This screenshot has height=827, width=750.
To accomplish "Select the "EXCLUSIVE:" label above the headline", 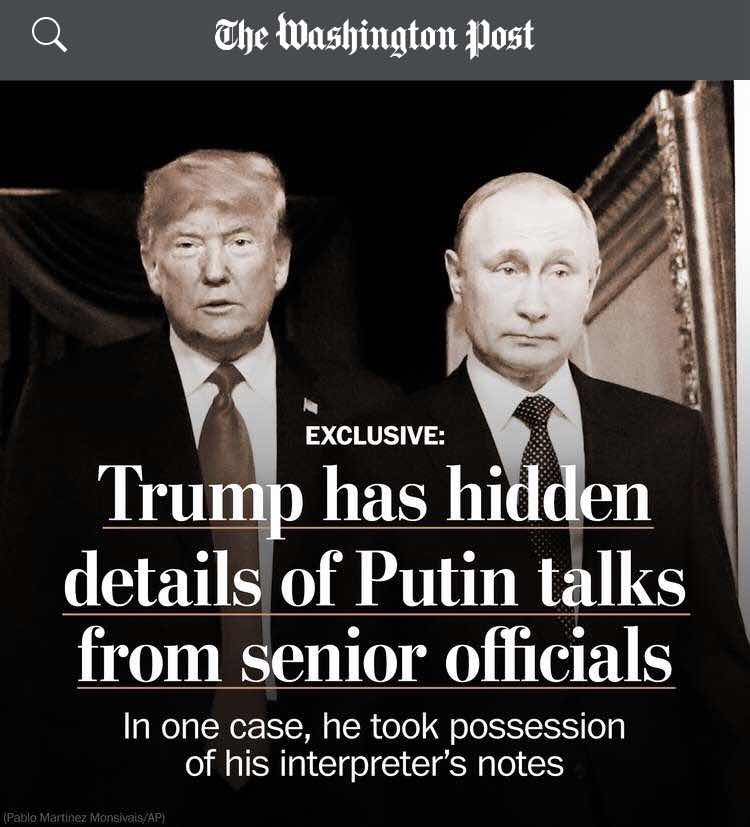I will point(375,436).
